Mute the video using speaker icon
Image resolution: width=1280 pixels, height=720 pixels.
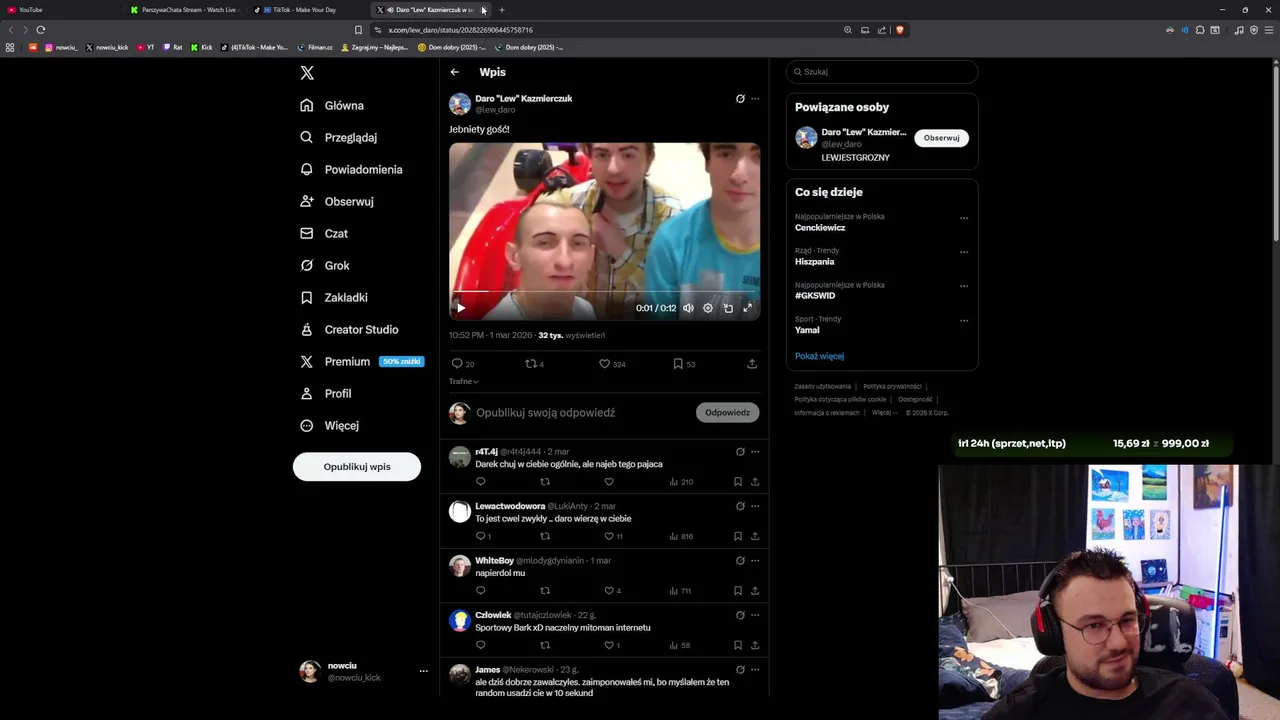coord(688,308)
